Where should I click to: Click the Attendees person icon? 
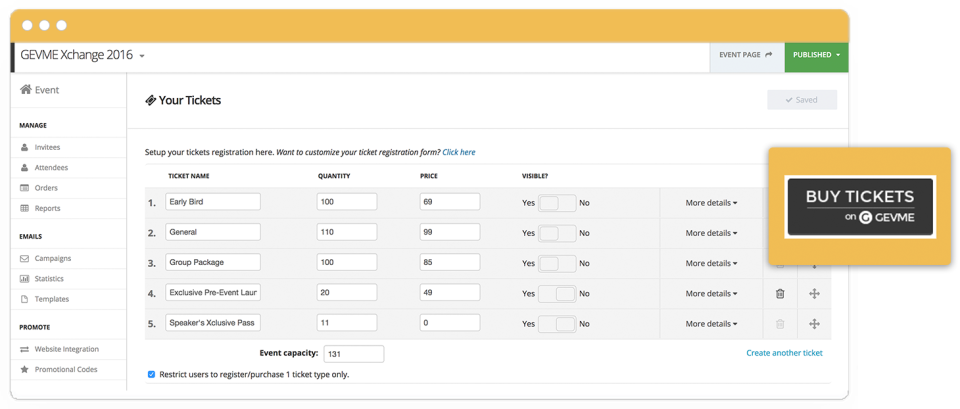click(x=24, y=168)
